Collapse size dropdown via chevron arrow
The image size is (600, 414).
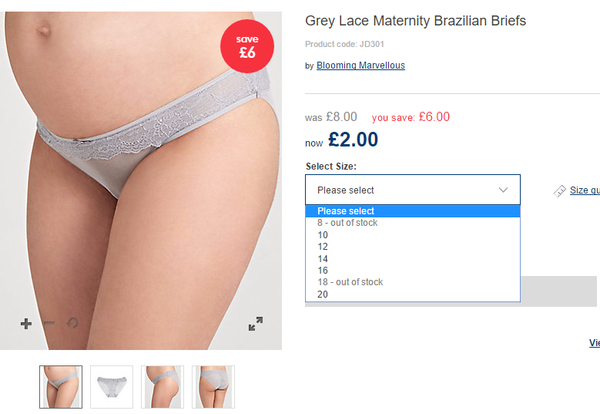503,190
